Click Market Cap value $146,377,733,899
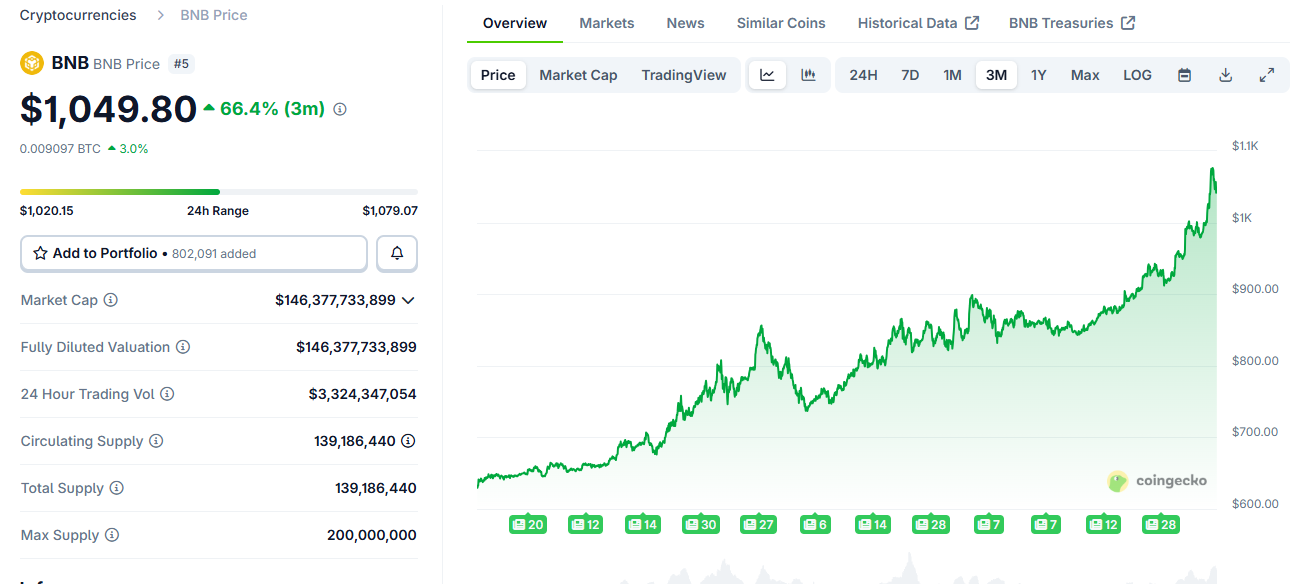Image resolution: width=1301 pixels, height=584 pixels. [335, 300]
